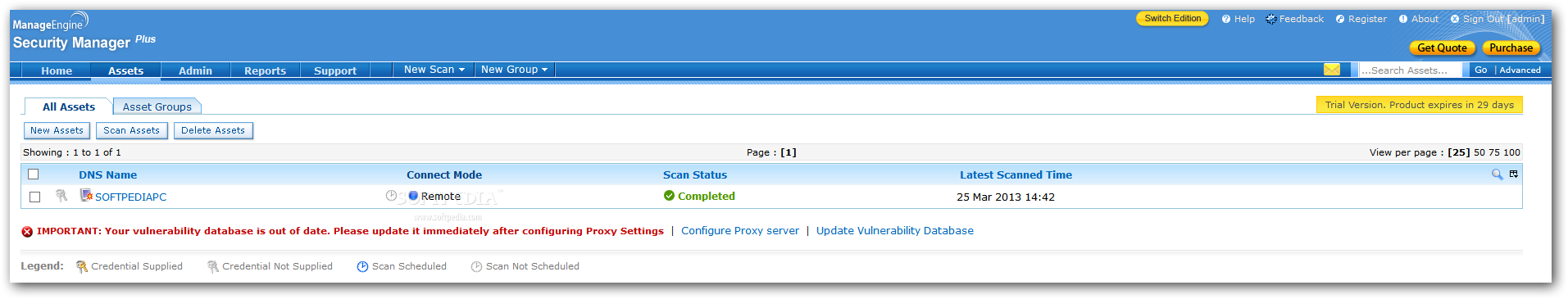The height and width of the screenshot is (299, 1568).
Task: Open the SOFTPEDIAPC asset link
Action: 130,197
